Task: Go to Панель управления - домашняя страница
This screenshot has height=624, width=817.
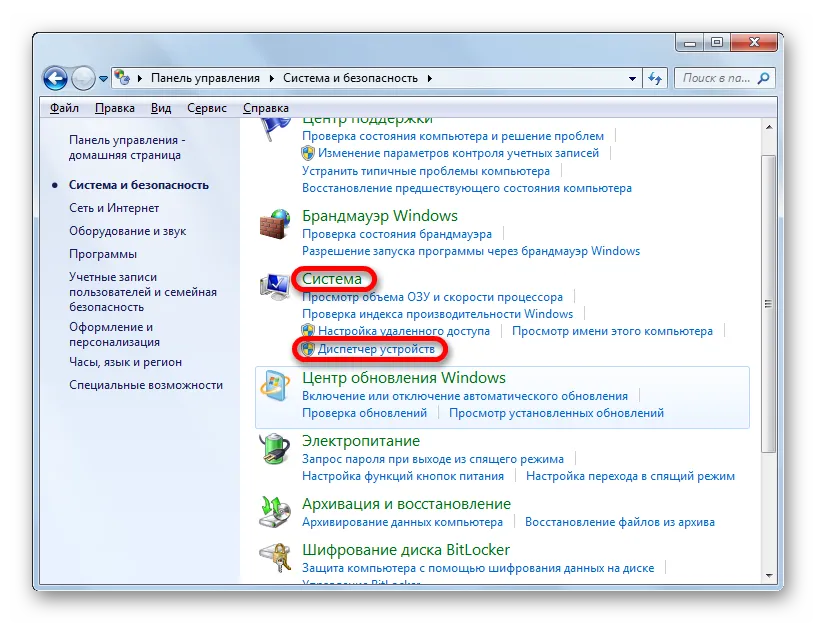Action: point(127,147)
